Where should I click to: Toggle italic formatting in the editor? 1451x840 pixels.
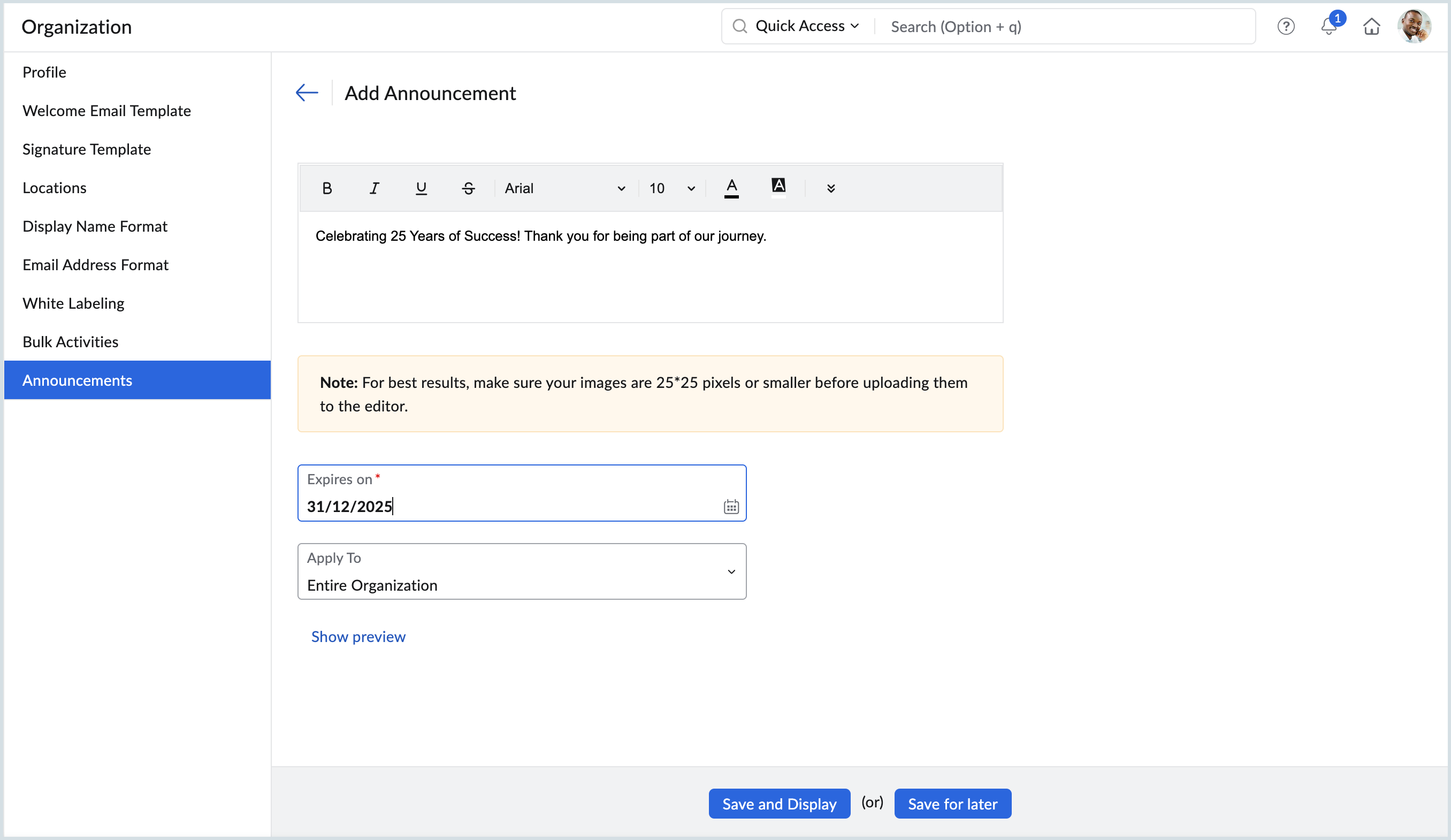[373, 188]
